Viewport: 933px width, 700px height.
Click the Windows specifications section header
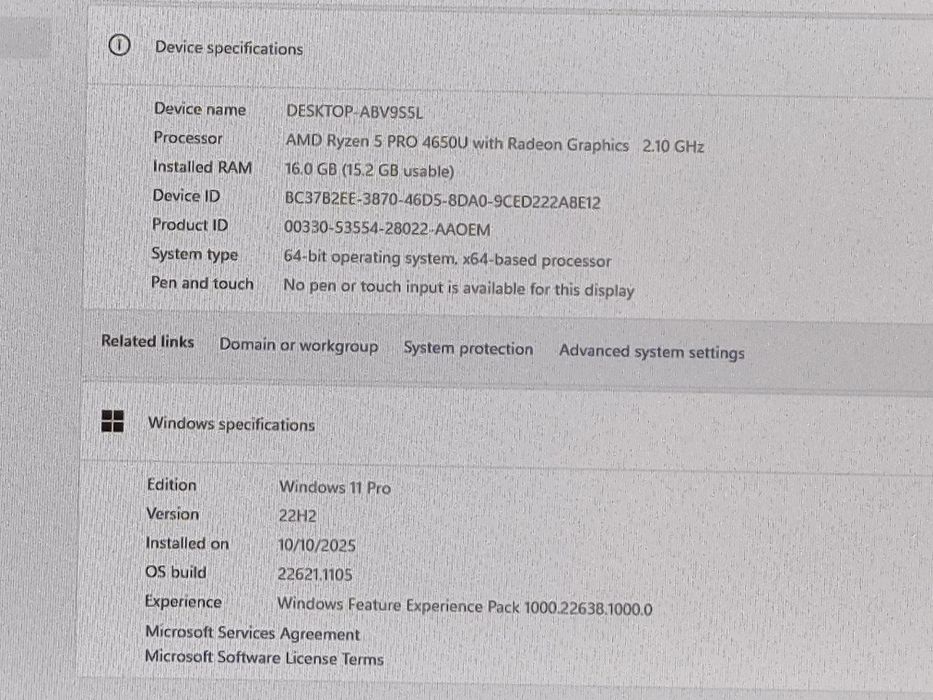coord(231,424)
